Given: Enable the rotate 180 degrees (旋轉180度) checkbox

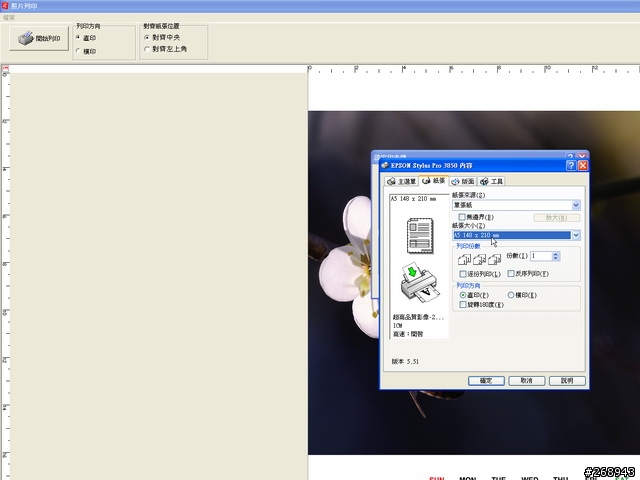Looking at the screenshot, I should 463,304.
